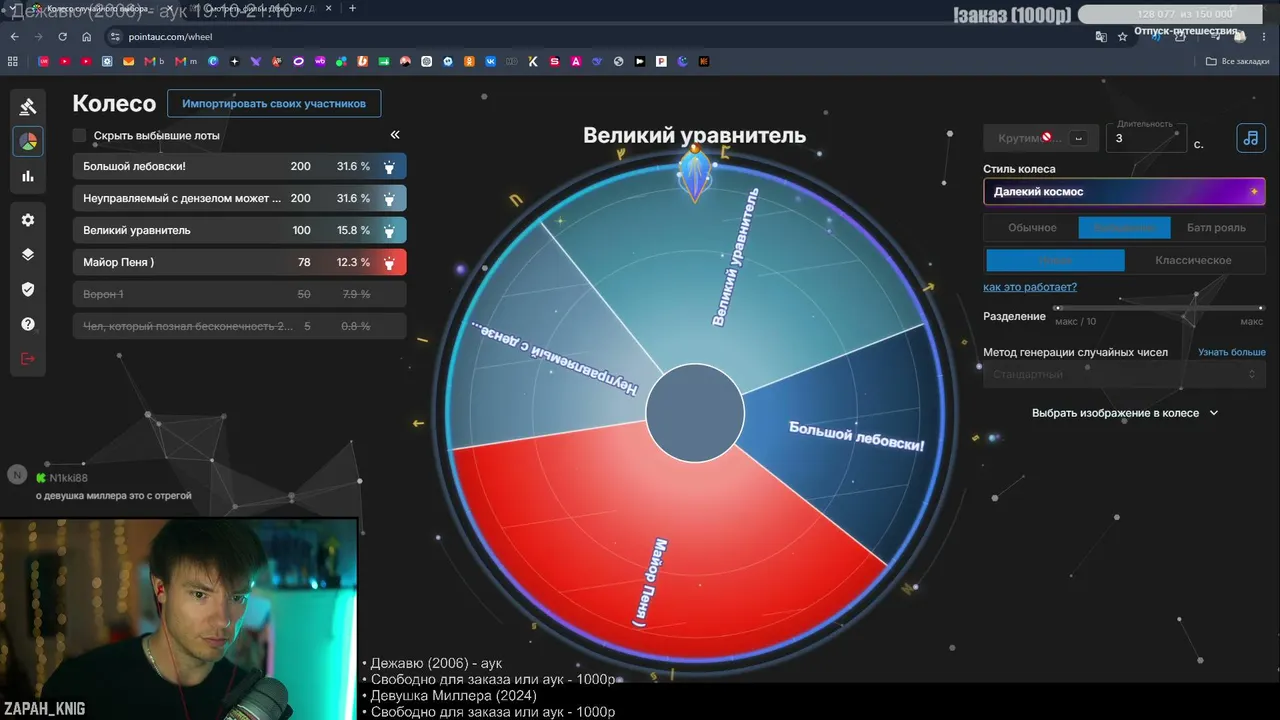Screen dimensions: 1280x720
Task: Select the Великий уравнитель lot name in list
Action: [136, 230]
